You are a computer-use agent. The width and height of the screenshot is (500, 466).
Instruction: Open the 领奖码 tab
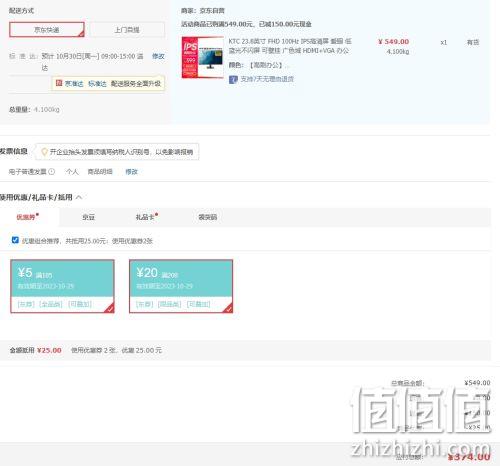point(208,217)
